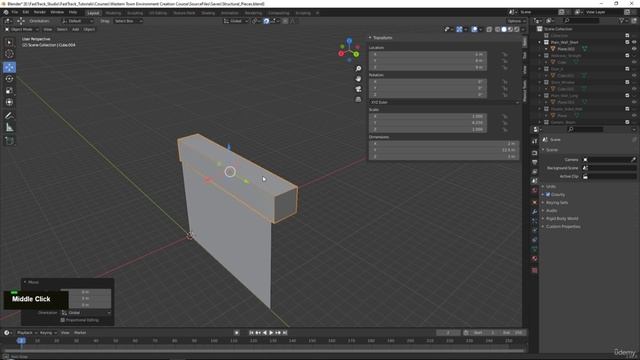The height and width of the screenshot is (360, 640).
Task: Switch perspective/orthographic with grid icon
Action: [358, 99]
